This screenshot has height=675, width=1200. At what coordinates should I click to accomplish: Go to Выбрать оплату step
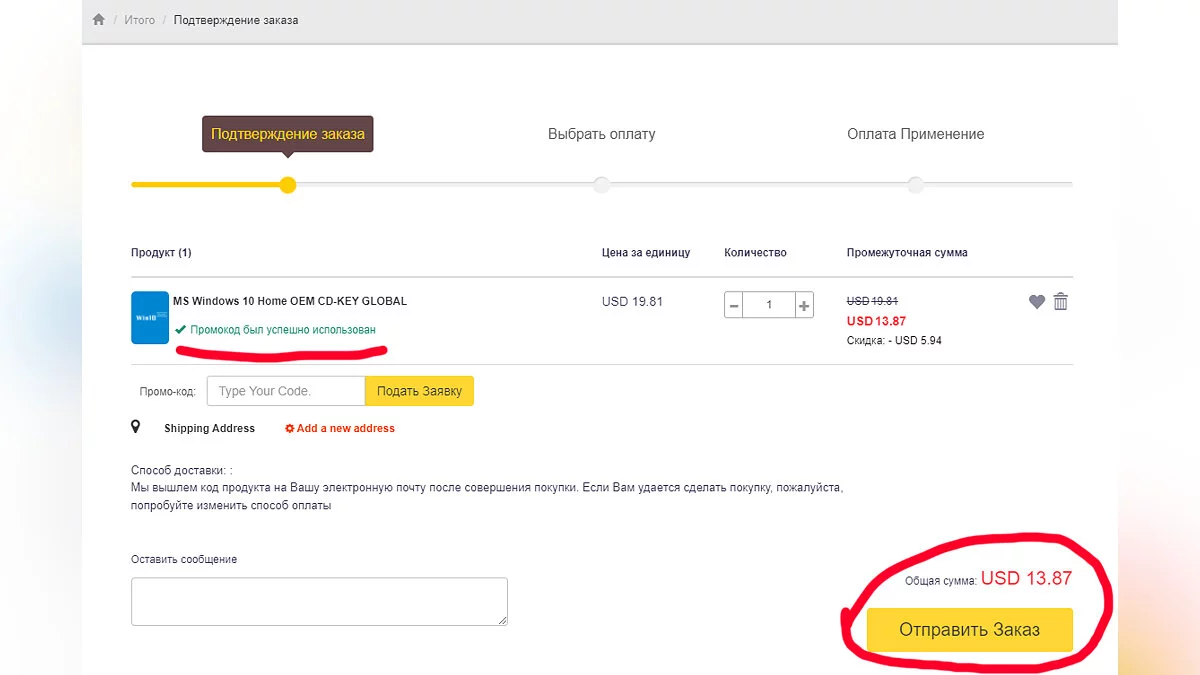(x=602, y=134)
